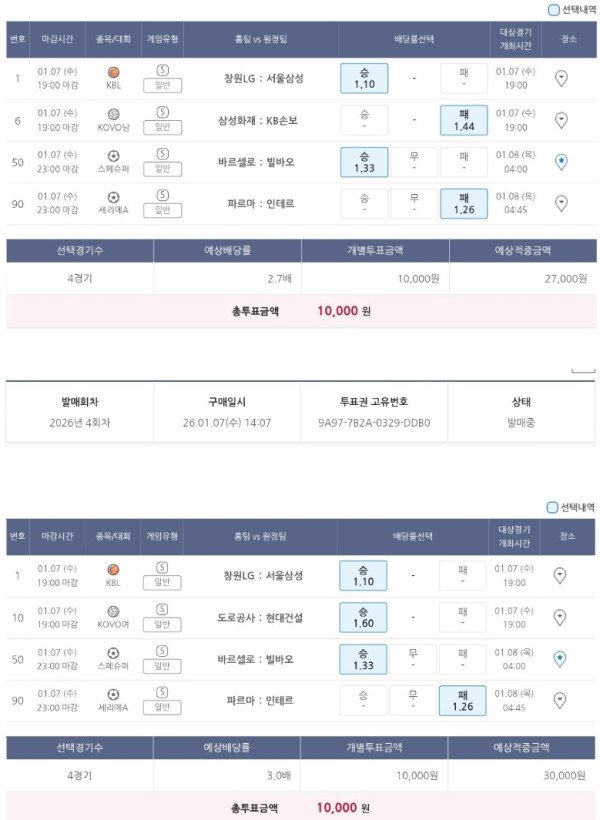Screen dimensions: 600x820
Task: Select 무 option for 파르마 : 인테르 in lower slip
Action: (x=413, y=700)
